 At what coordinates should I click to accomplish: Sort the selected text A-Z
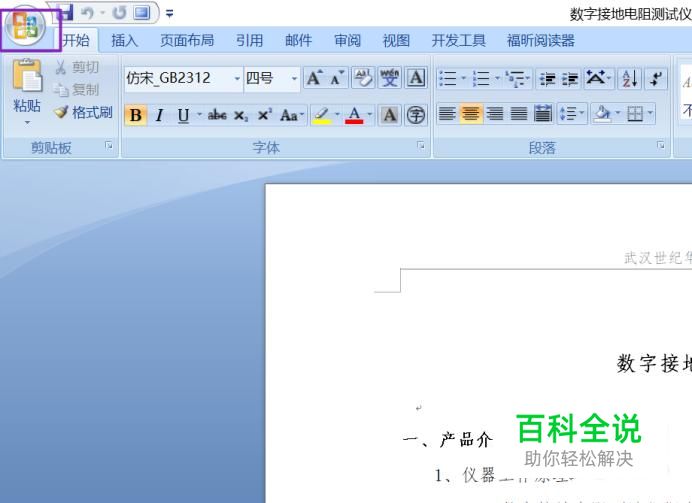click(630, 79)
